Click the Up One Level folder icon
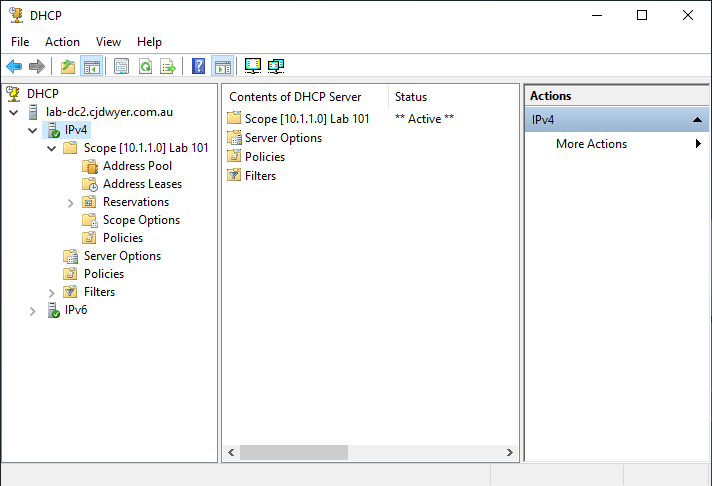Image resolution: width=712 pixels, height=486 pixels. [x=67, y=67]
